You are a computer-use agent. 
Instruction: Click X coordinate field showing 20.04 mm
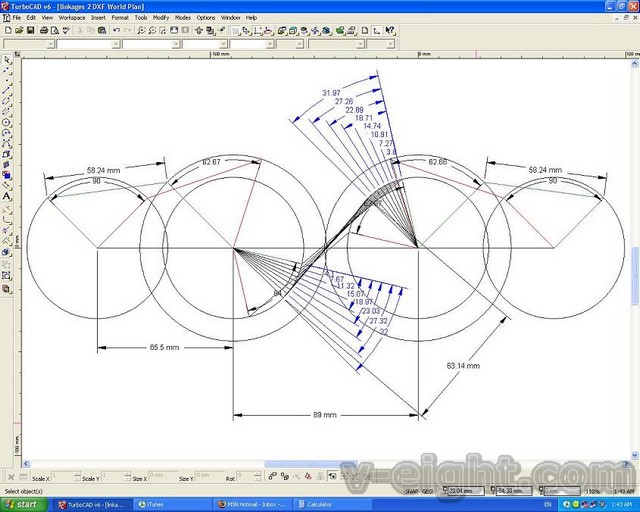pyautogui.click(x=466, y=491)
